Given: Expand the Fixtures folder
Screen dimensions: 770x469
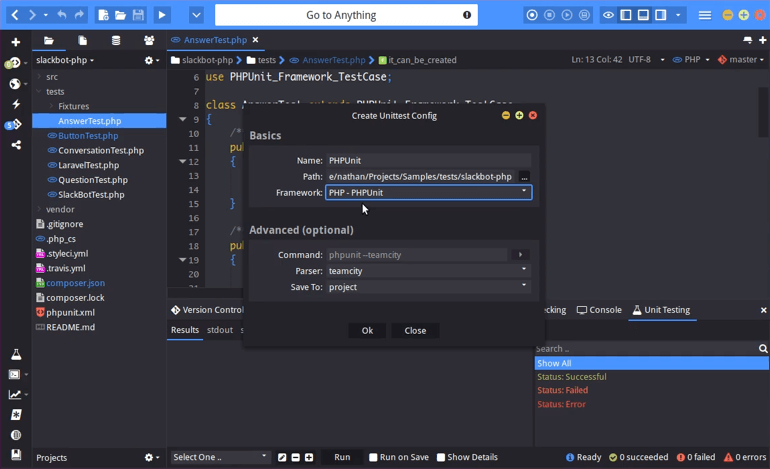Looking at the screenshot, I should click(x=52, y=106).
